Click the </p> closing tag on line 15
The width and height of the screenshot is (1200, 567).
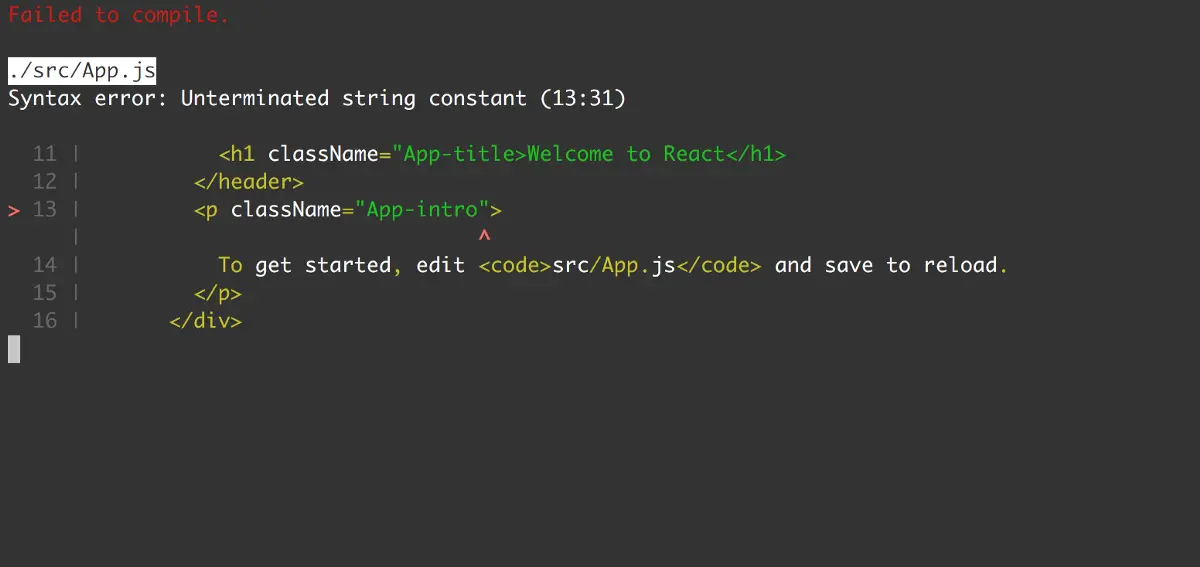point(218,293)
